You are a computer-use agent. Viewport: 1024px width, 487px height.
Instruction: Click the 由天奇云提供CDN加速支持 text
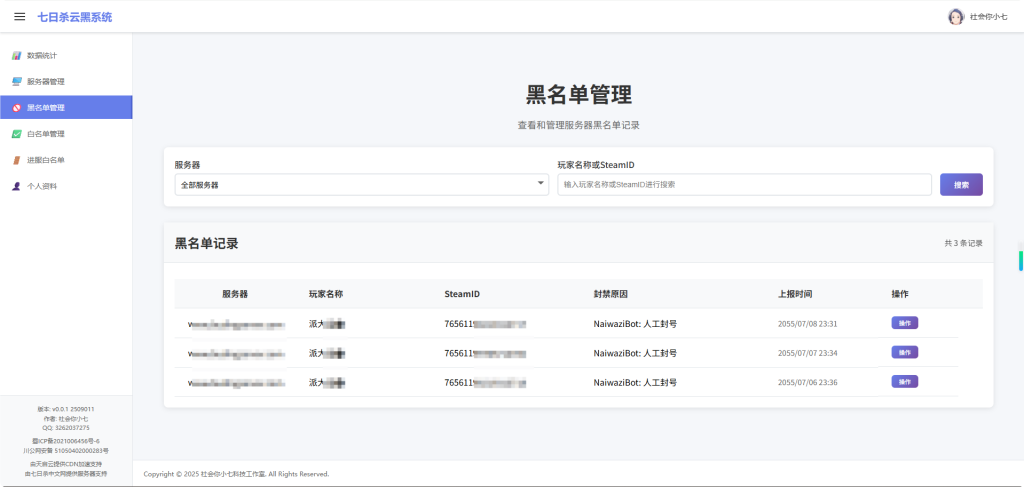point(66,464)
